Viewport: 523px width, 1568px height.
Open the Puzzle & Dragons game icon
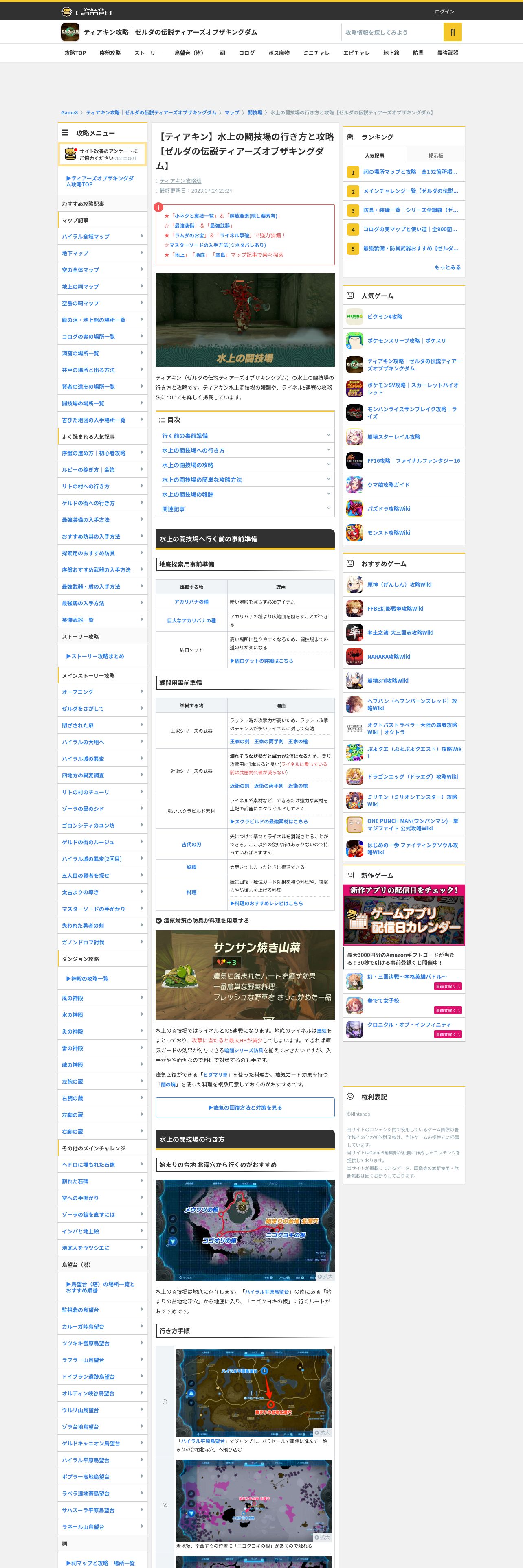click(x=354, y=509)
